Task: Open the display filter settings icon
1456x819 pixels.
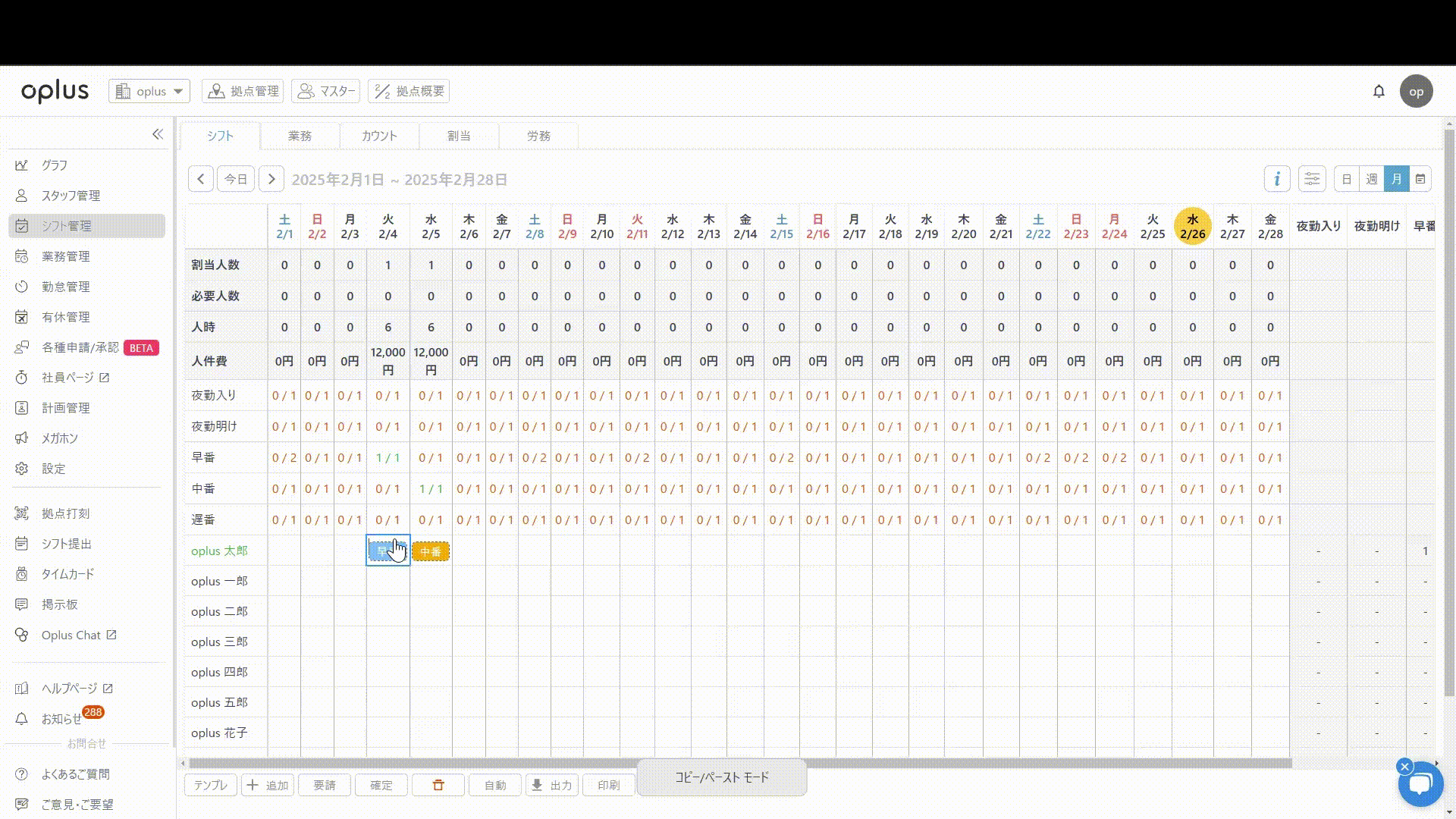Action: (x=1312, y=179)
